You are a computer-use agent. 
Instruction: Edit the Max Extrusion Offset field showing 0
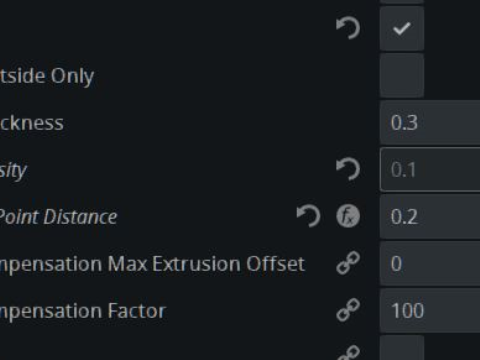(x=430, y=264)
